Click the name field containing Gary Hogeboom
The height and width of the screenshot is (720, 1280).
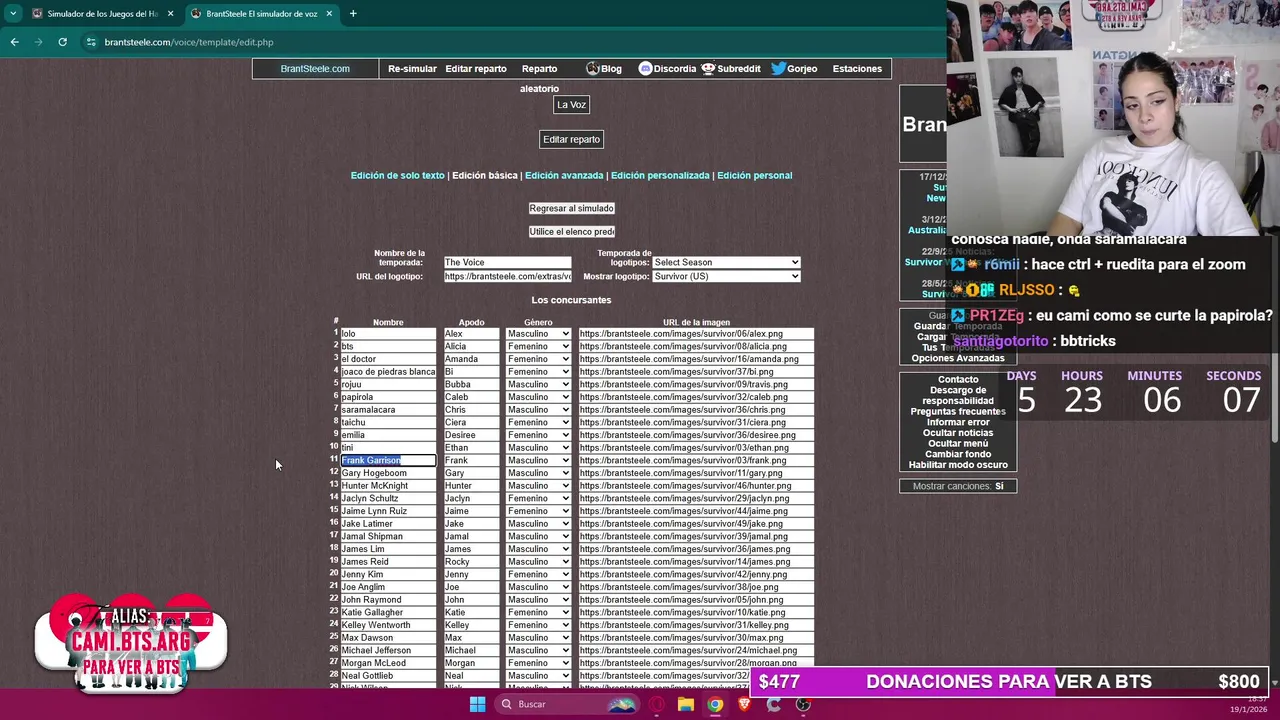388,473
